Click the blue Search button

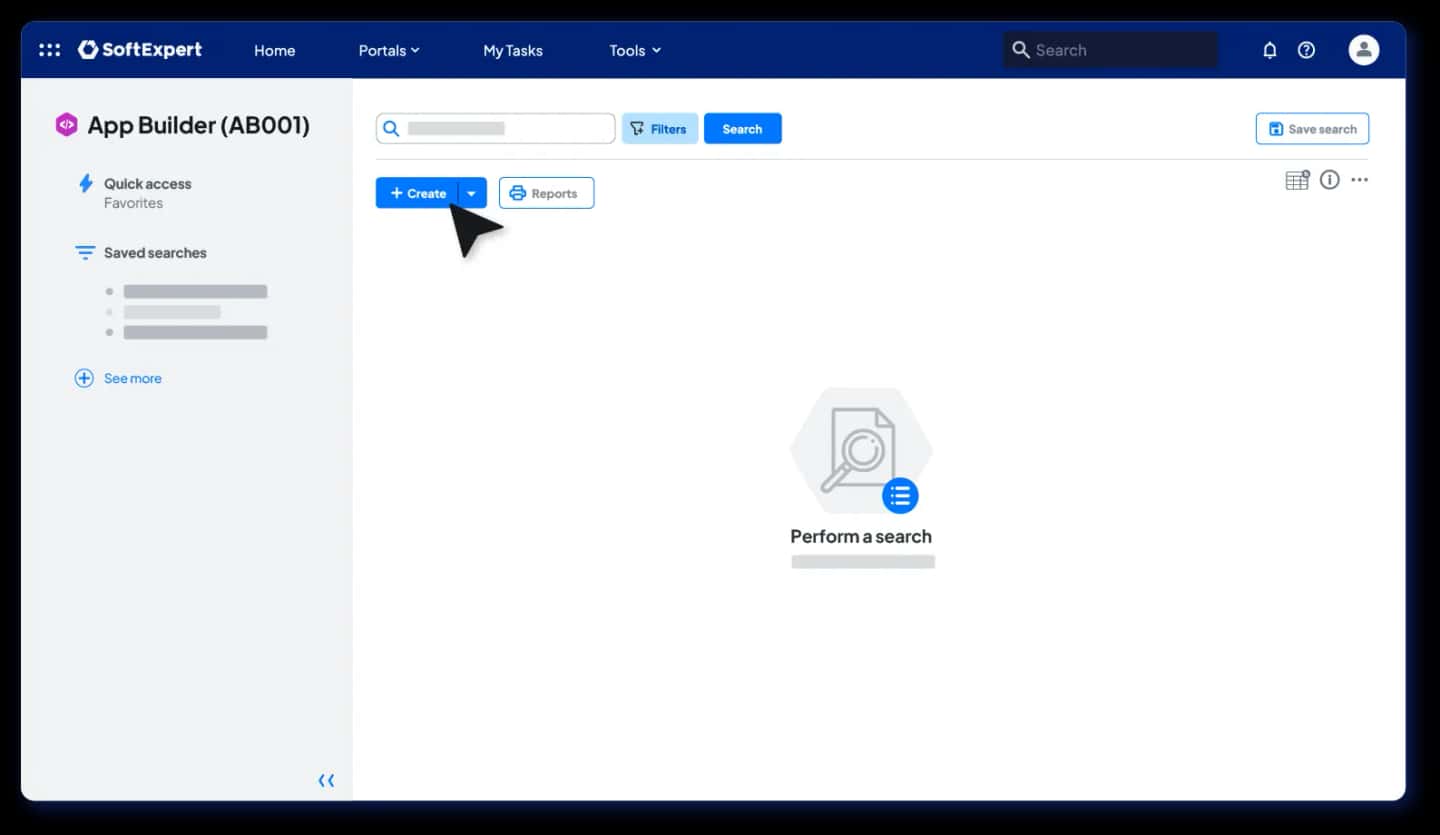click(x=743, y=129)
